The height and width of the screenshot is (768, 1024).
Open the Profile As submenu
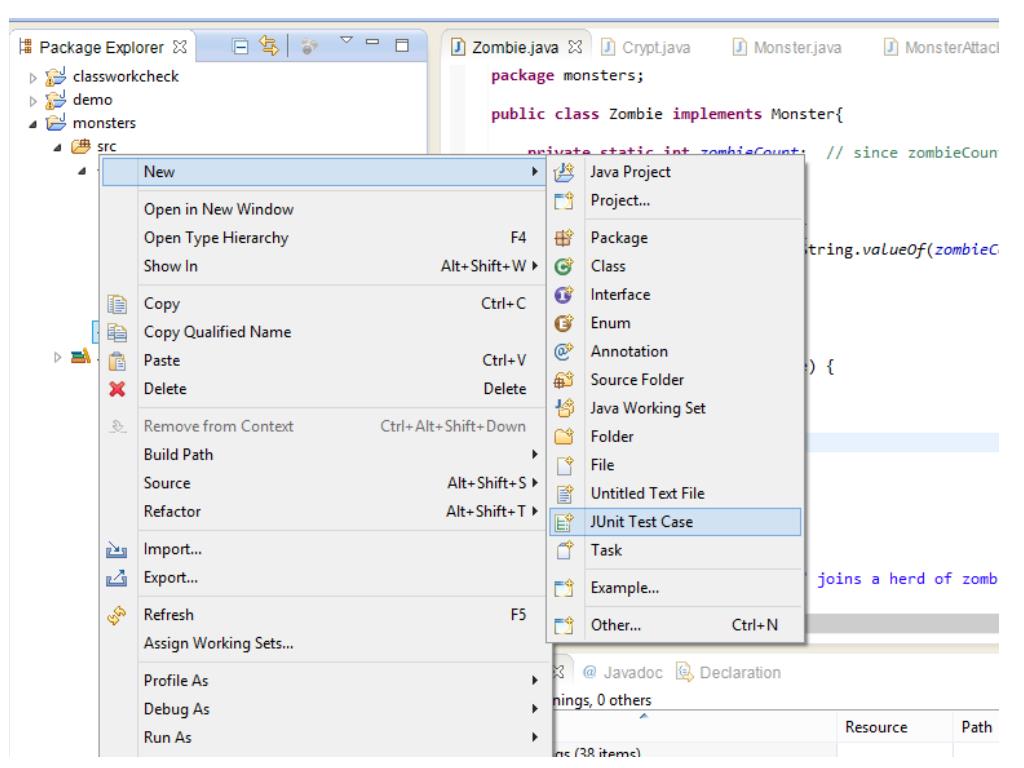[x=323, y=680]
